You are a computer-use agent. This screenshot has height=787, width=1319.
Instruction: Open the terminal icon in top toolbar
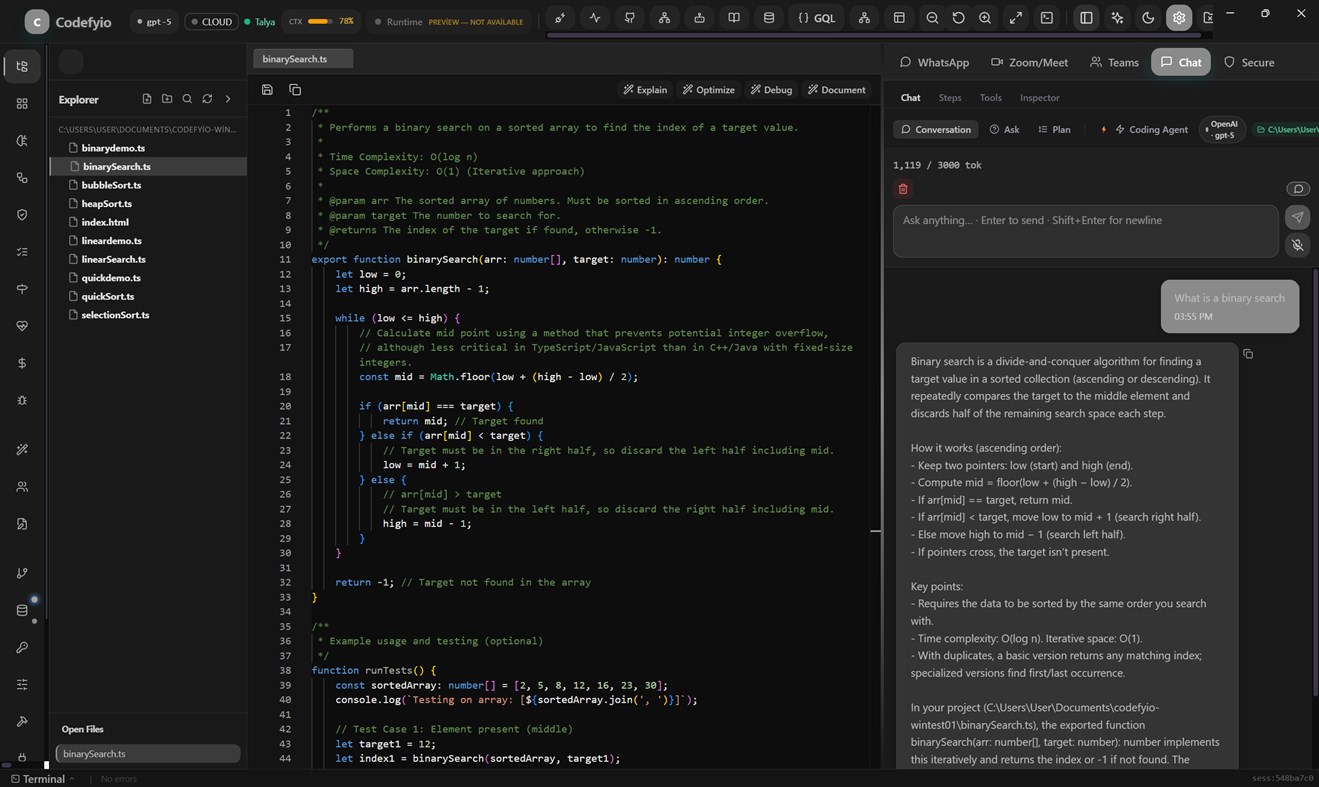point(1047,18)
